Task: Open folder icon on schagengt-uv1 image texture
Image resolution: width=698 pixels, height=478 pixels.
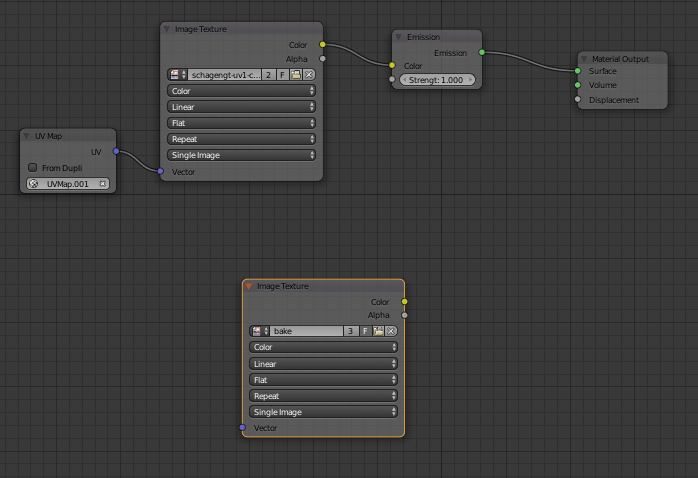Action: pos(297,75)
